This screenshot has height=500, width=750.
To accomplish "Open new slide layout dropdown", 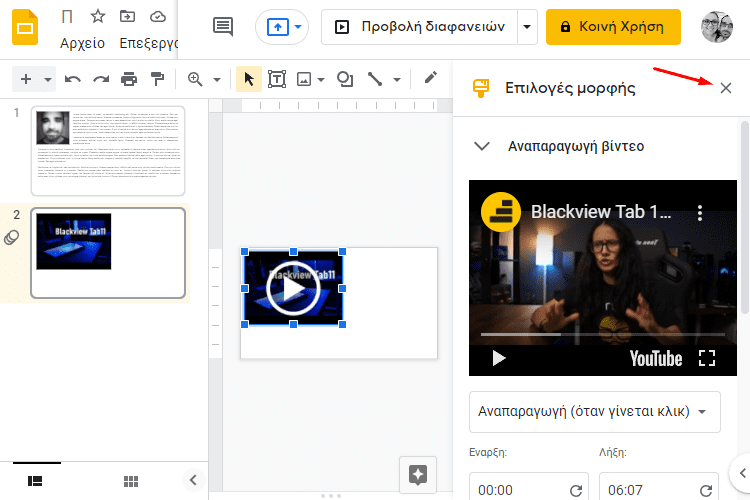I will [48, 79].
